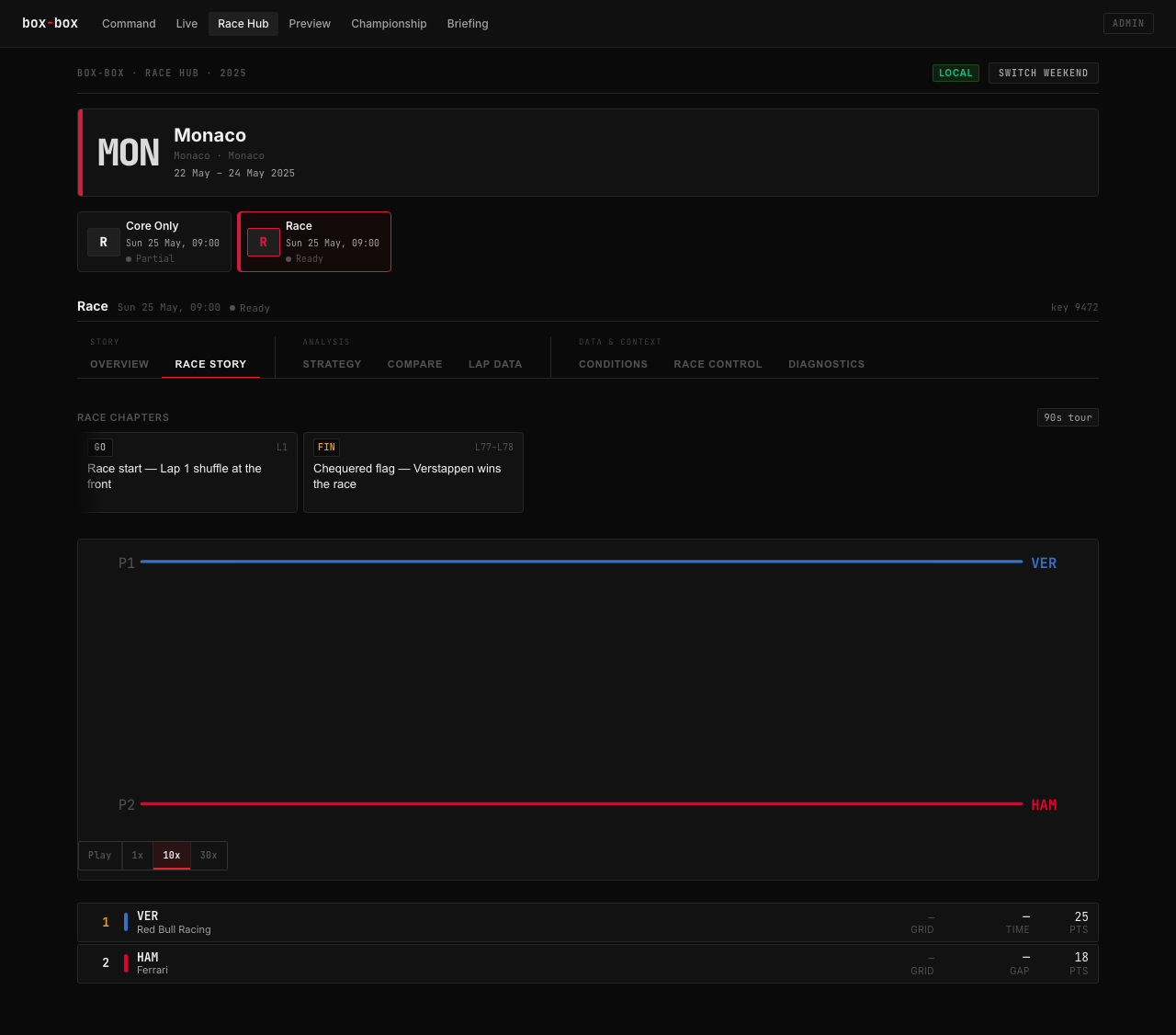This screenshot has width=1176, height=1035.
Task: Click the 22 May – 24 May 2025 date
Action: (234, 174)
